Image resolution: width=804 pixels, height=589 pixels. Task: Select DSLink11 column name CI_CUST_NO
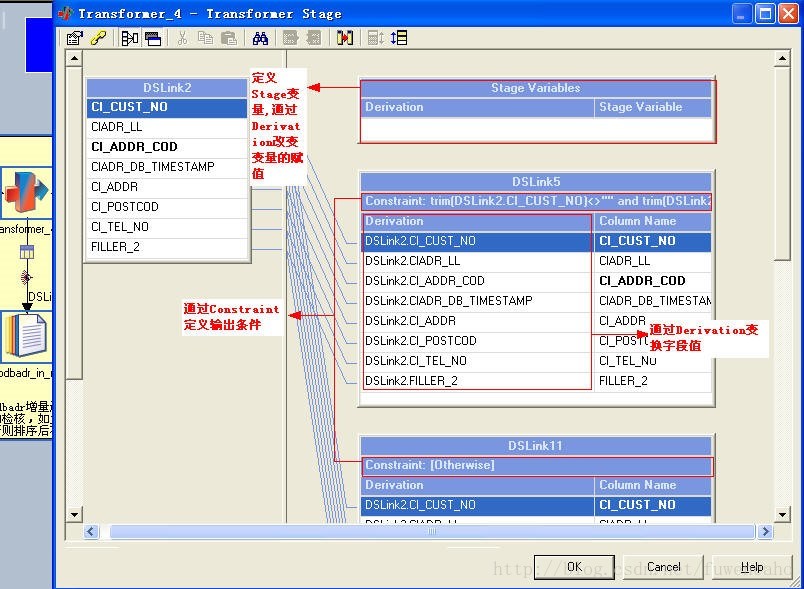pyautogui.click(x=653, y=505)
